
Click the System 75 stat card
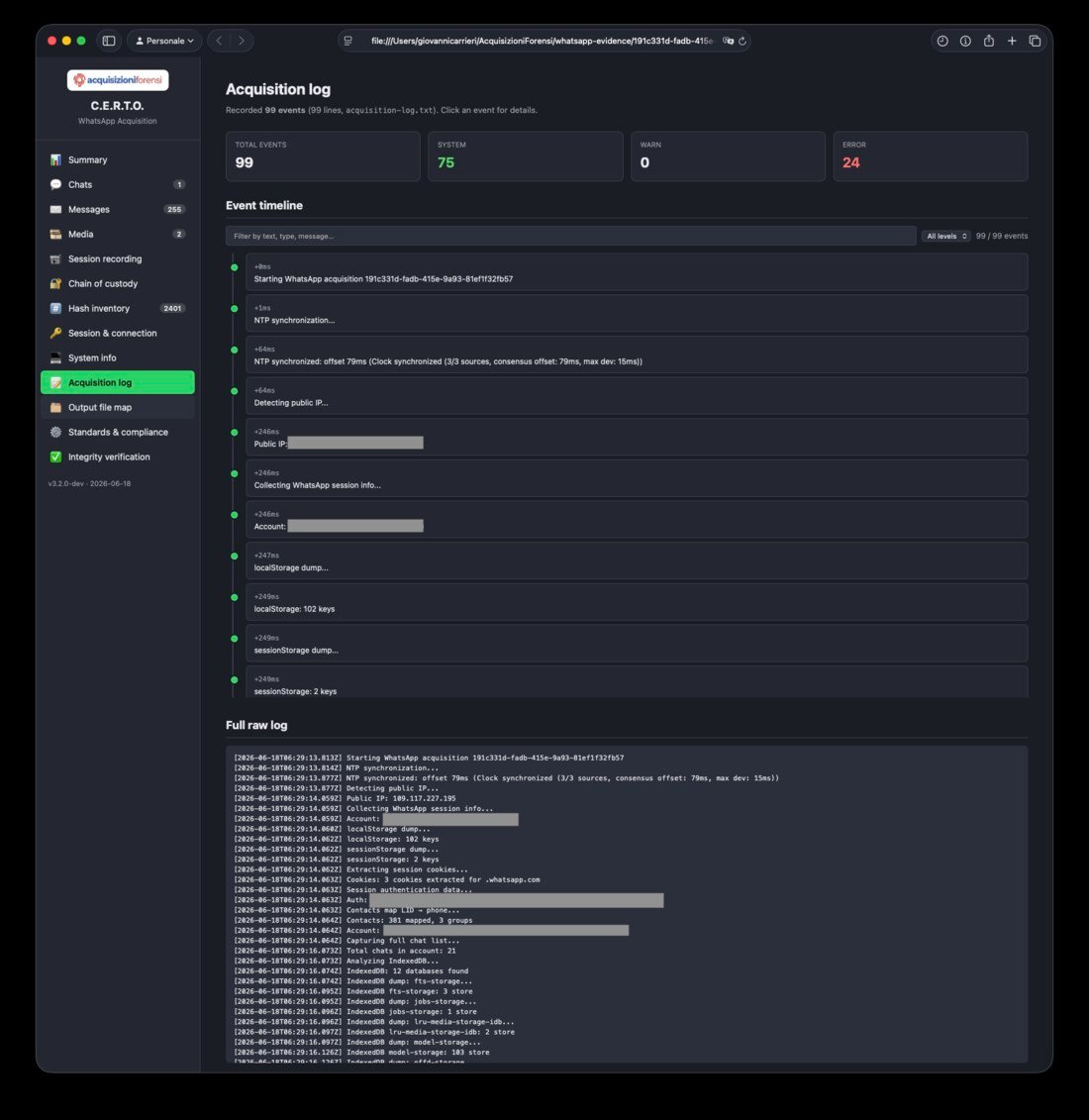pyautogui.click(x=526, y=155)
